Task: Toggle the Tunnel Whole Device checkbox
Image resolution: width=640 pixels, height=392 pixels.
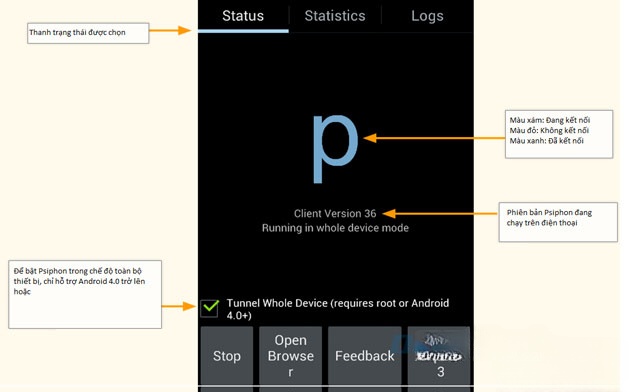Action: [x=210, y=308]
